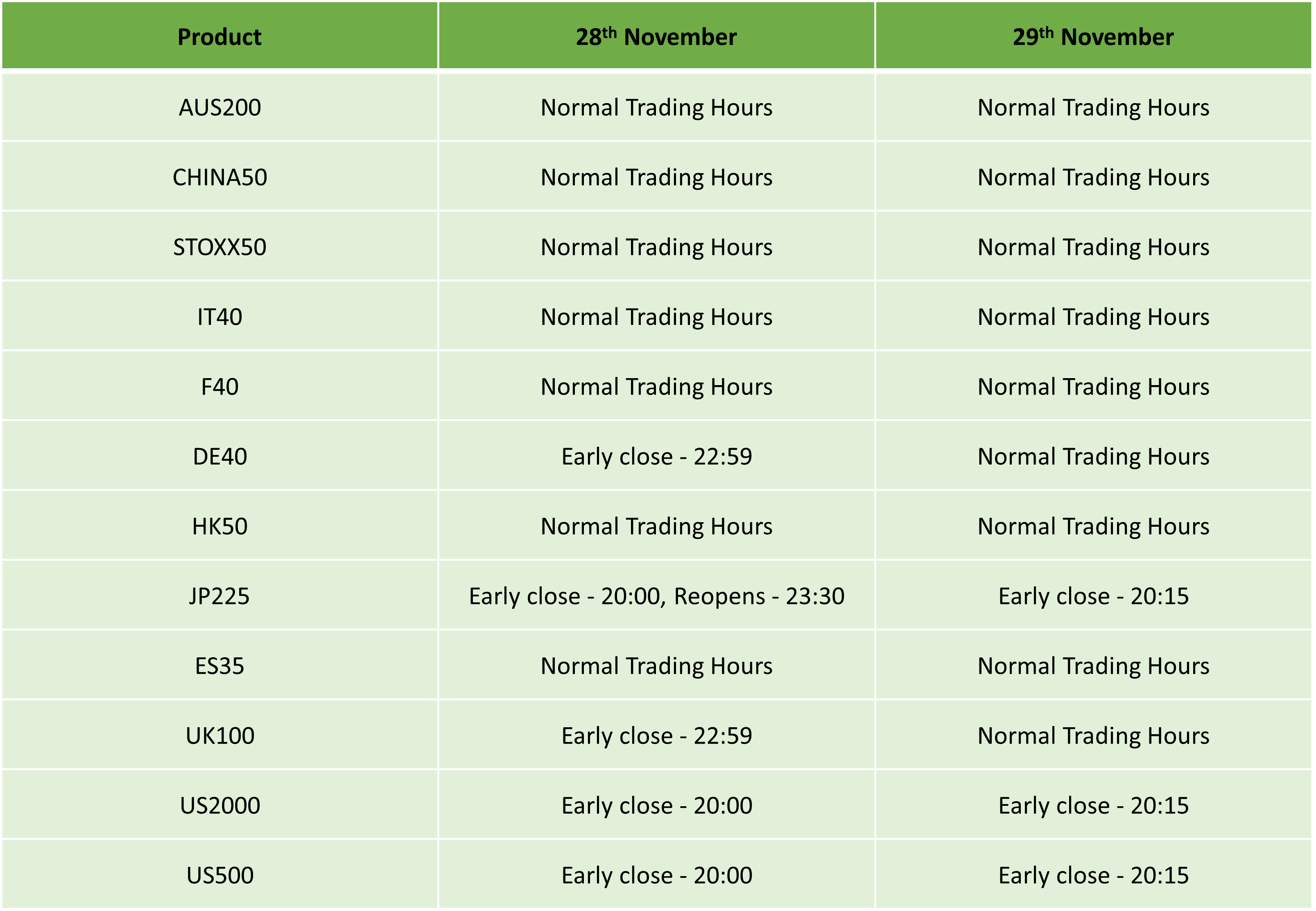Click the STOXX50 product cell
Screen dimensions: 1316x911
220,247
